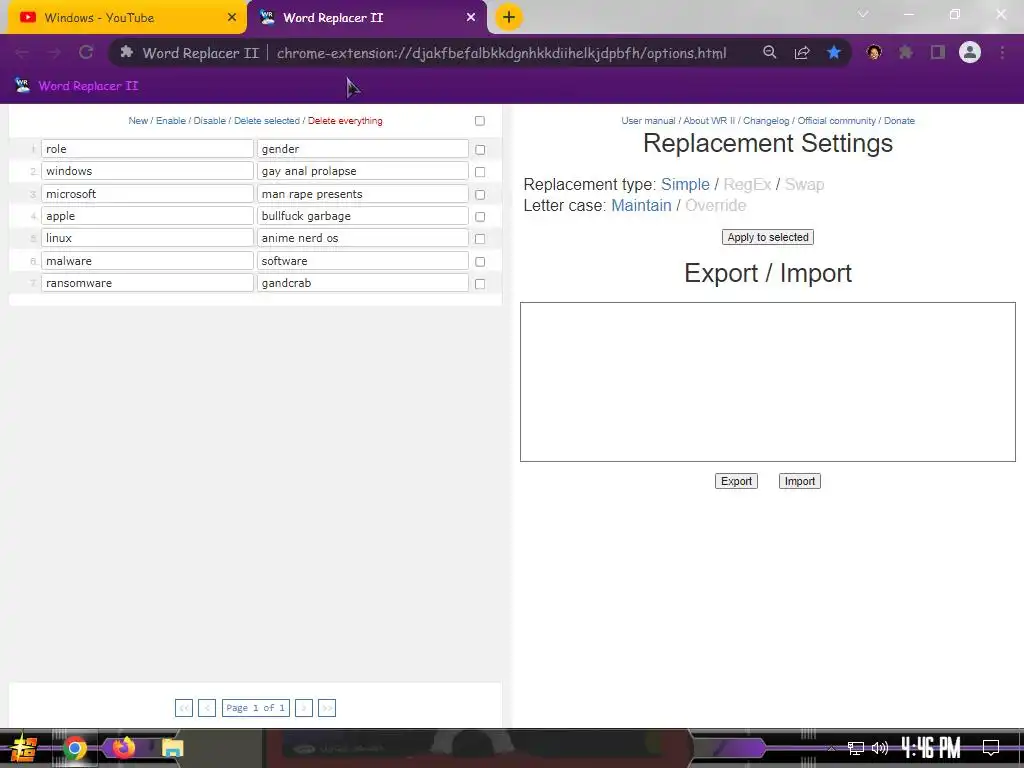Open the Chrome profile avatar
This screenshot has width=1024, height=768.
pos(970,52)
